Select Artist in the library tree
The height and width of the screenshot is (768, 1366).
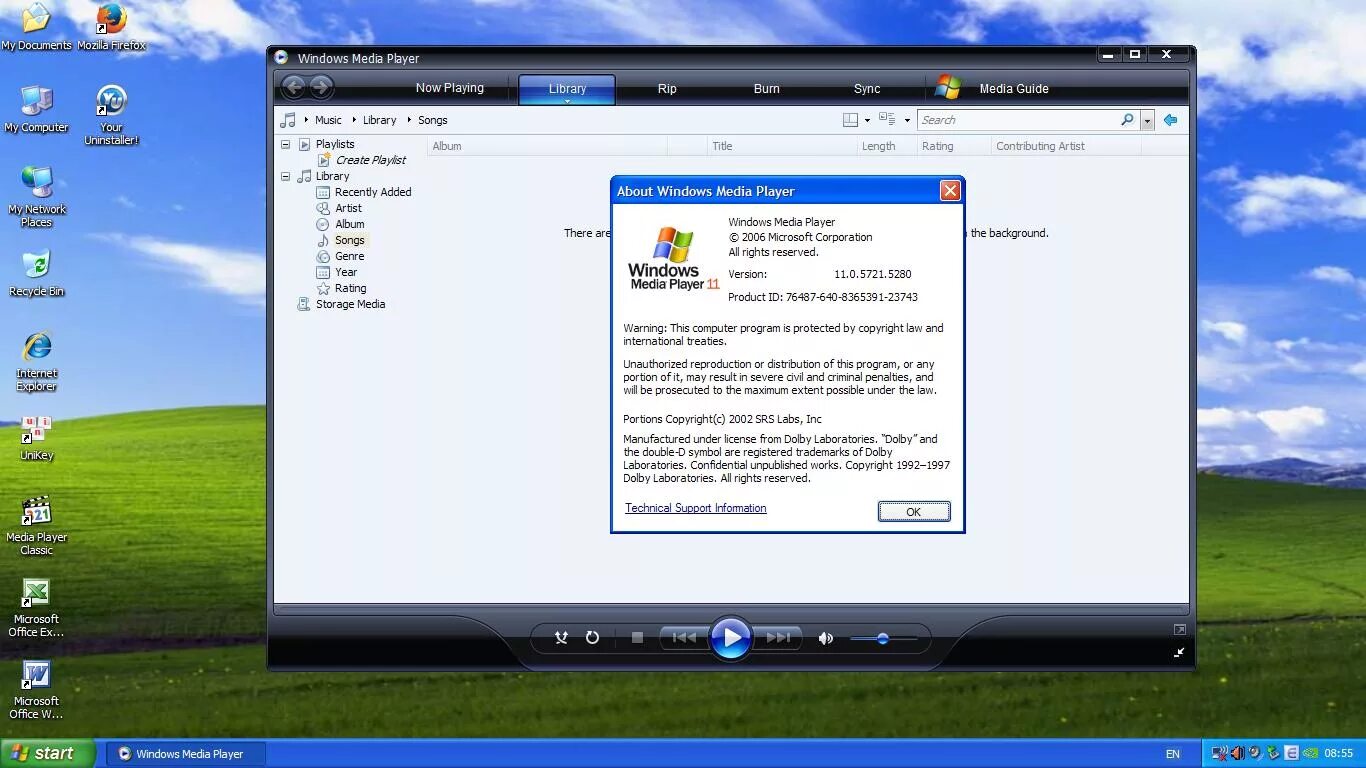click(x=348, y=208)
